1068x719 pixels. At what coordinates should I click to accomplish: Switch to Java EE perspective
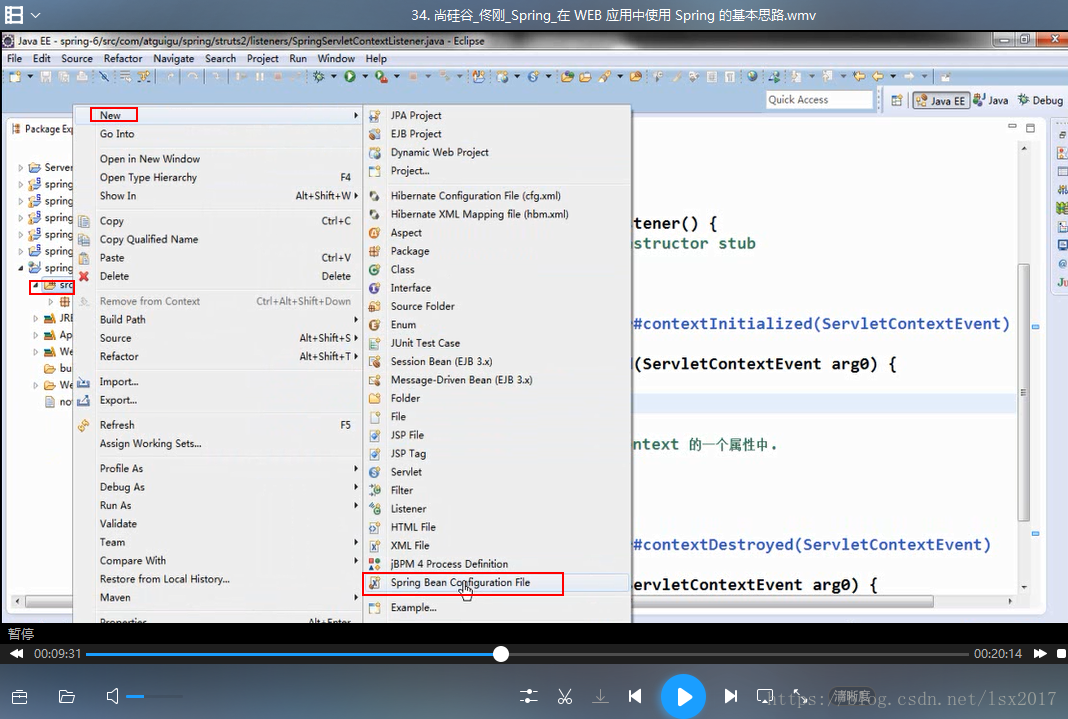pos(941,100)
